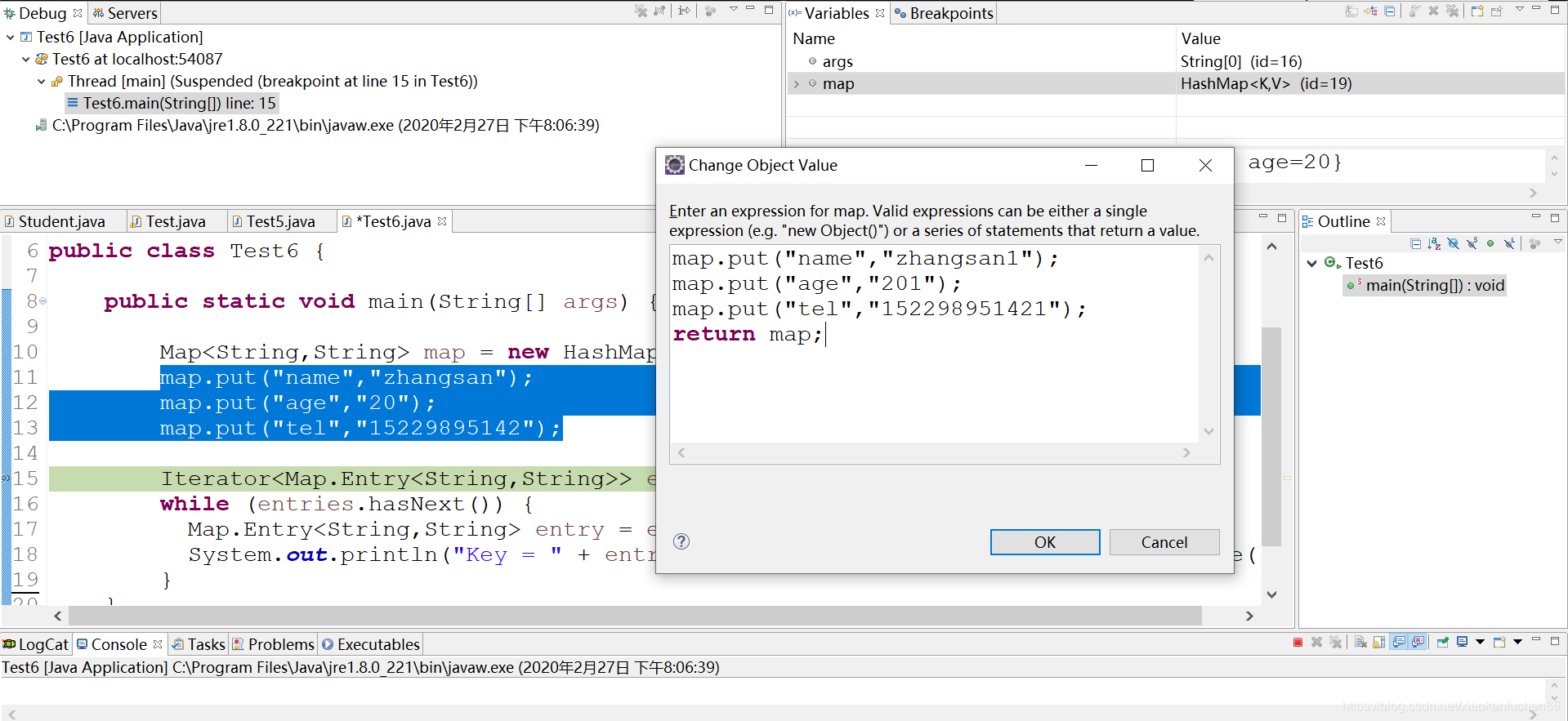1568x721 pixels.
Task: Click the scroll-down arrow of the code editor
Action: point(1271,594)
